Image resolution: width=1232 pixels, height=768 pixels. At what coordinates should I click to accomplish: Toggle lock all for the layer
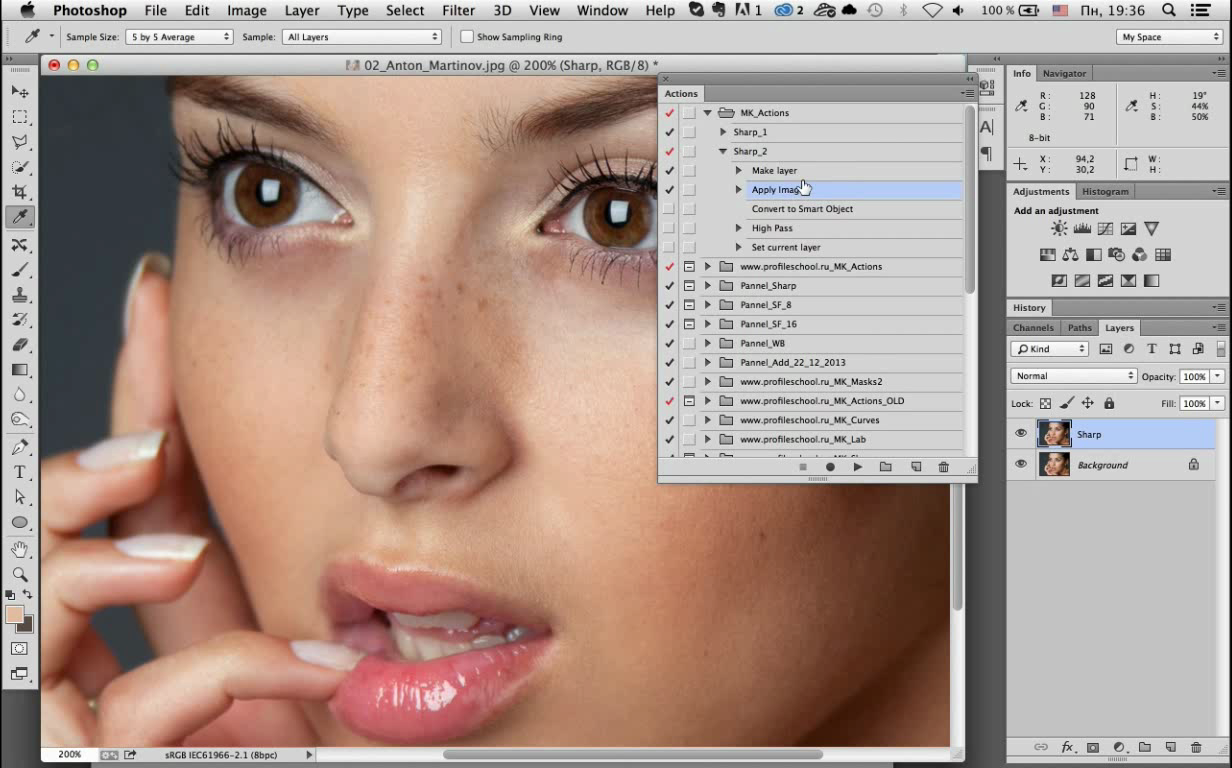1109,403
